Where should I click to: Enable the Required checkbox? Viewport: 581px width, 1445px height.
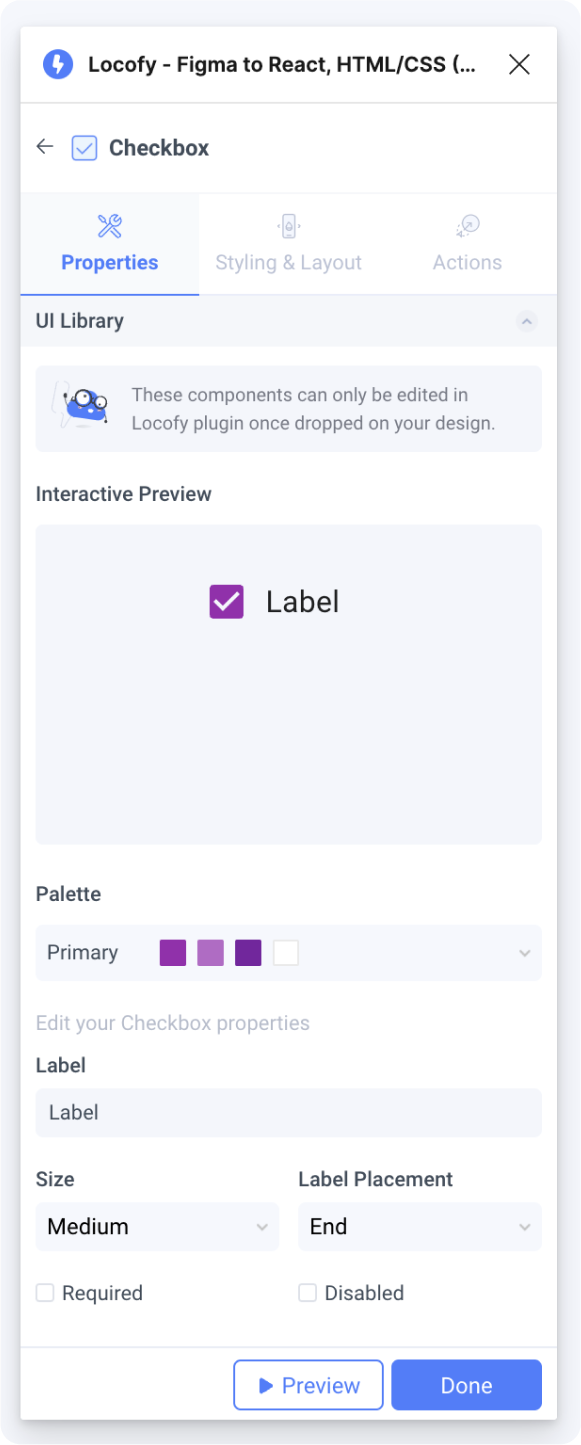point(44,1292)
